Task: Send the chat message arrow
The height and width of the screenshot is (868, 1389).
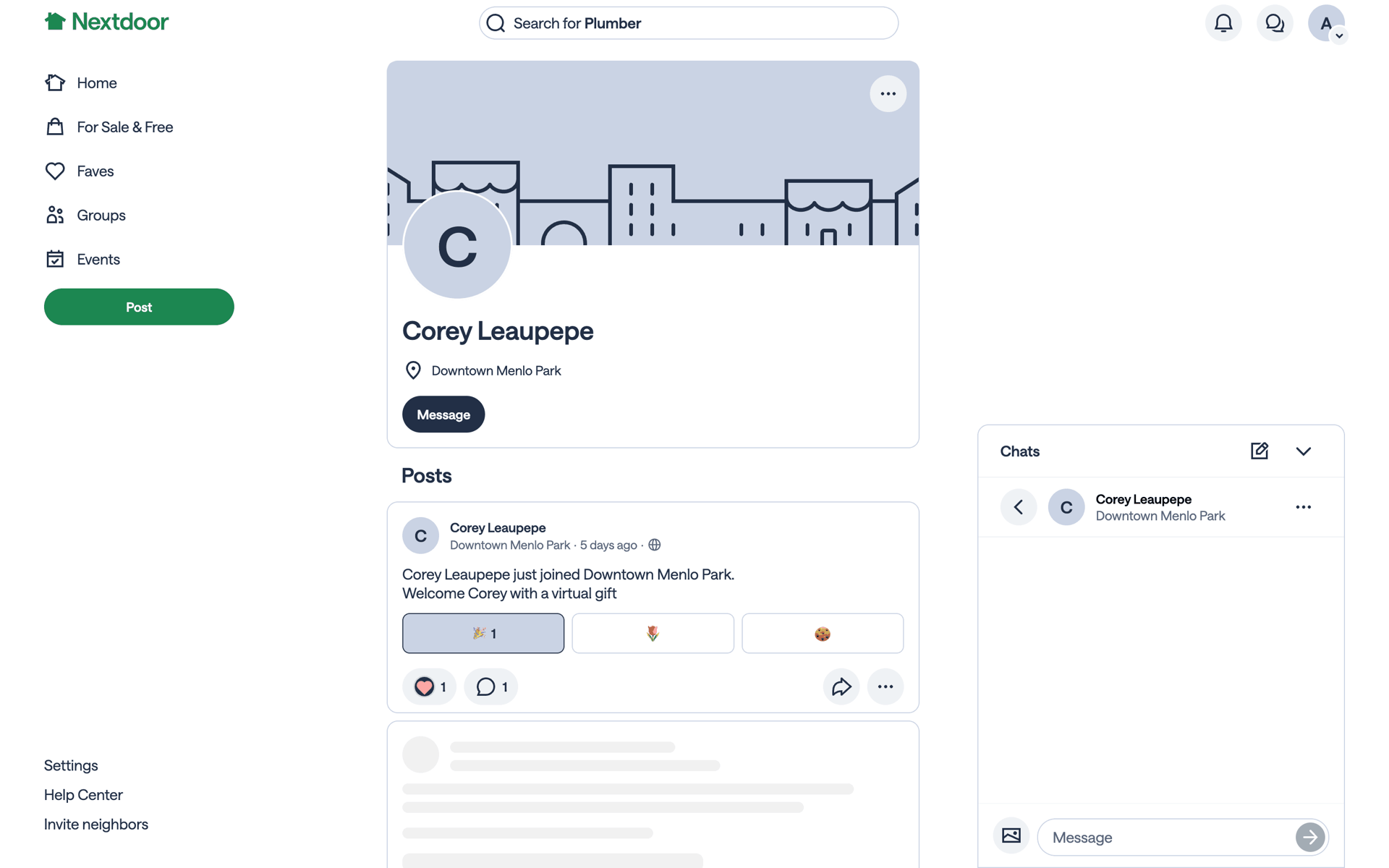Action: 1310,838
